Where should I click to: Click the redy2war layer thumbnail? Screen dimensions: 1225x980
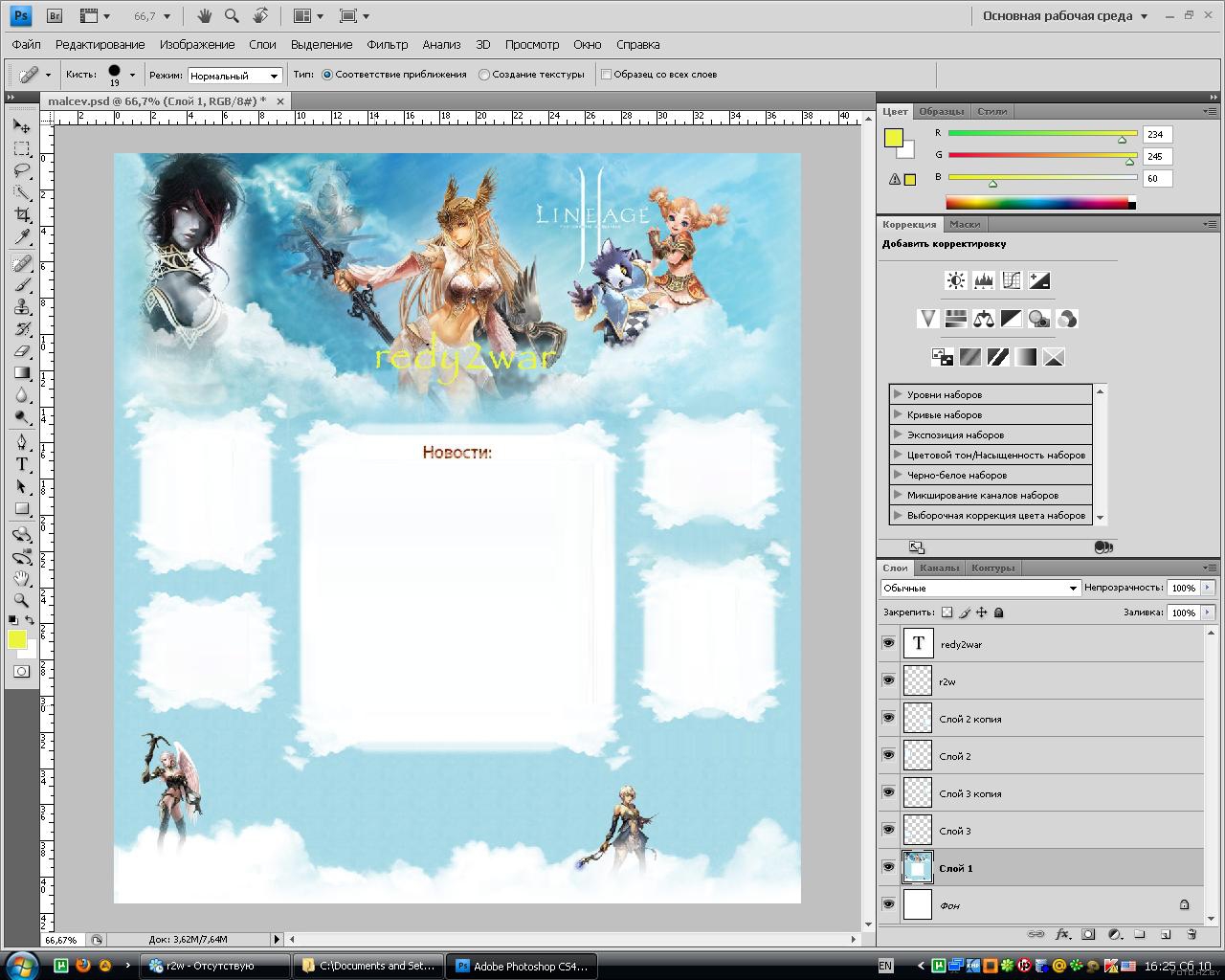point(918,643)
